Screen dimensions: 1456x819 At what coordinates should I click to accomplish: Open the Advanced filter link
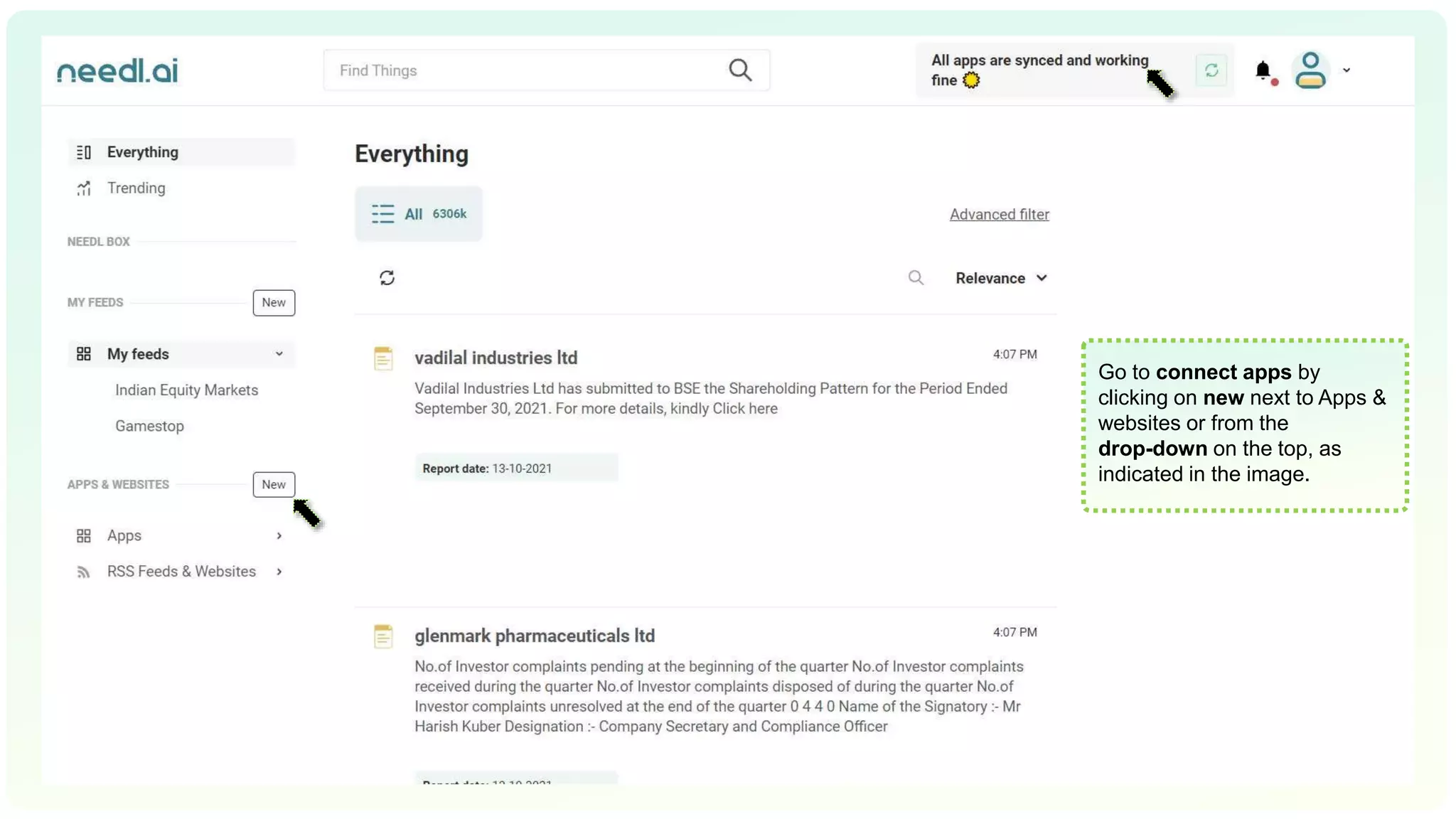coord(999,215)
